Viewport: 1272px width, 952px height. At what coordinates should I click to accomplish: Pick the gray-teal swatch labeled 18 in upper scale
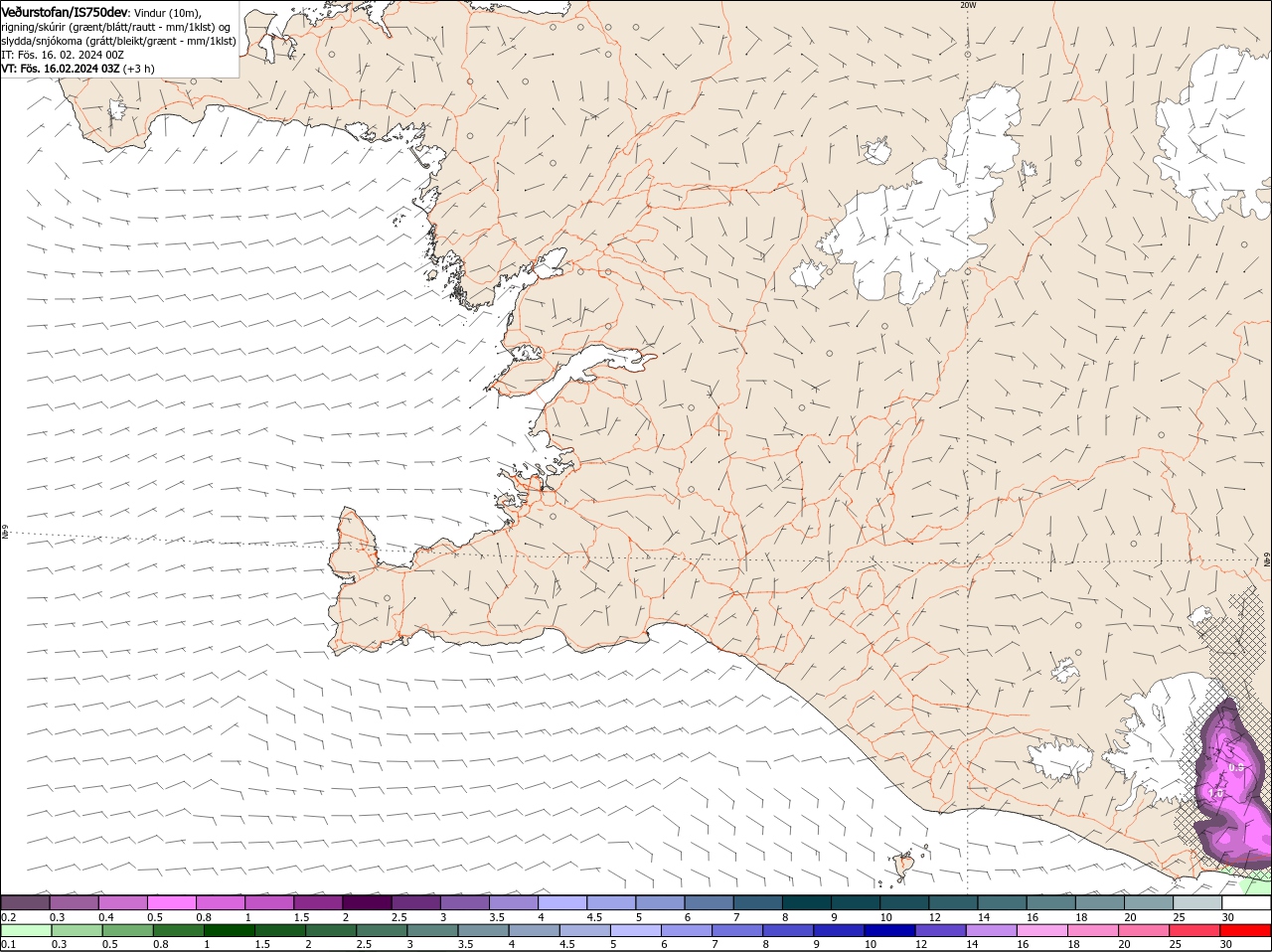(x=1100, y=902)
